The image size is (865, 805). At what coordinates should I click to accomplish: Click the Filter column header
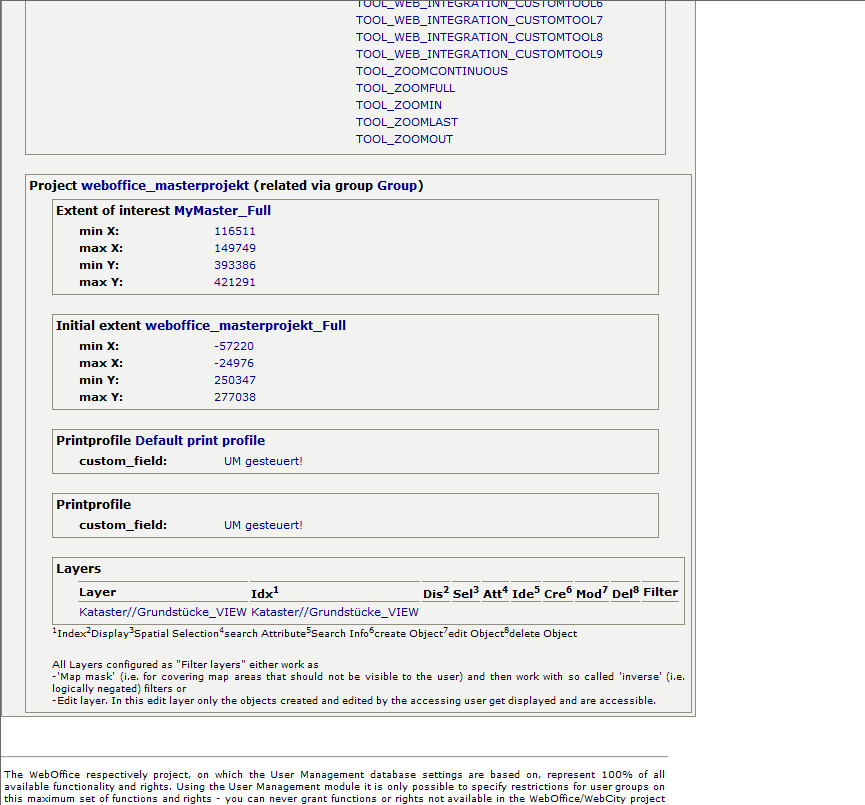(x=660, y=593)
